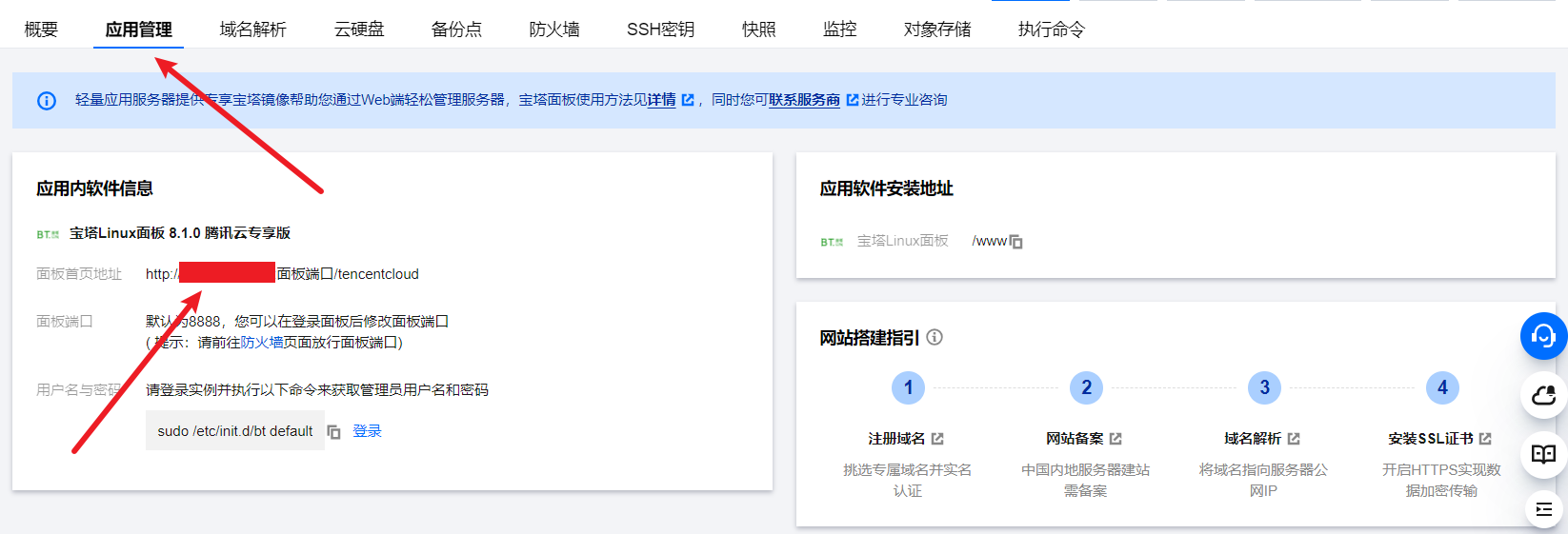Open the 详情 link in the banner
Screen dimensions: 1568x534
pos(662,100)
